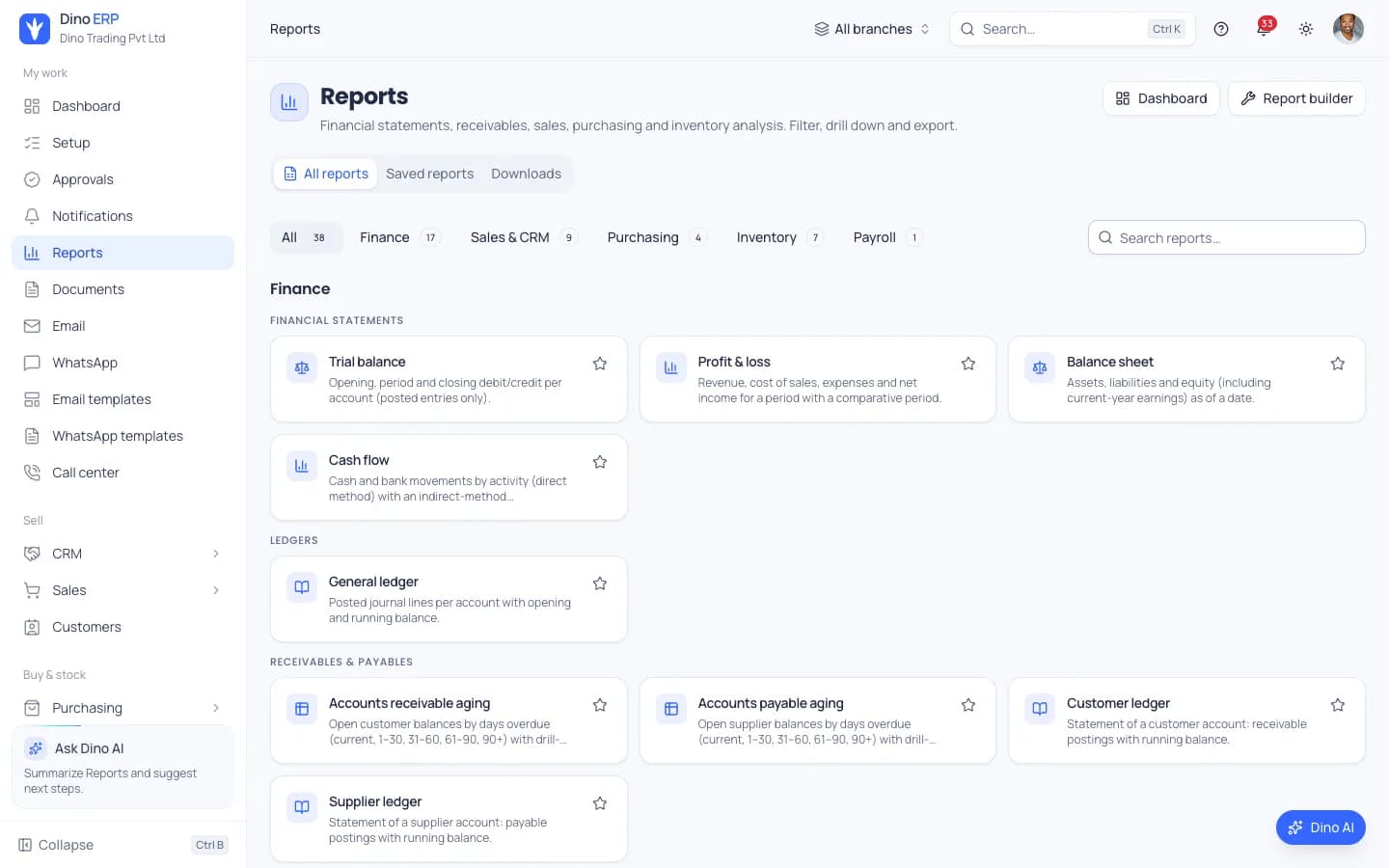The image size is (1389, 868).
Task: Favorite the General ledger report
Action: point(600,583)
